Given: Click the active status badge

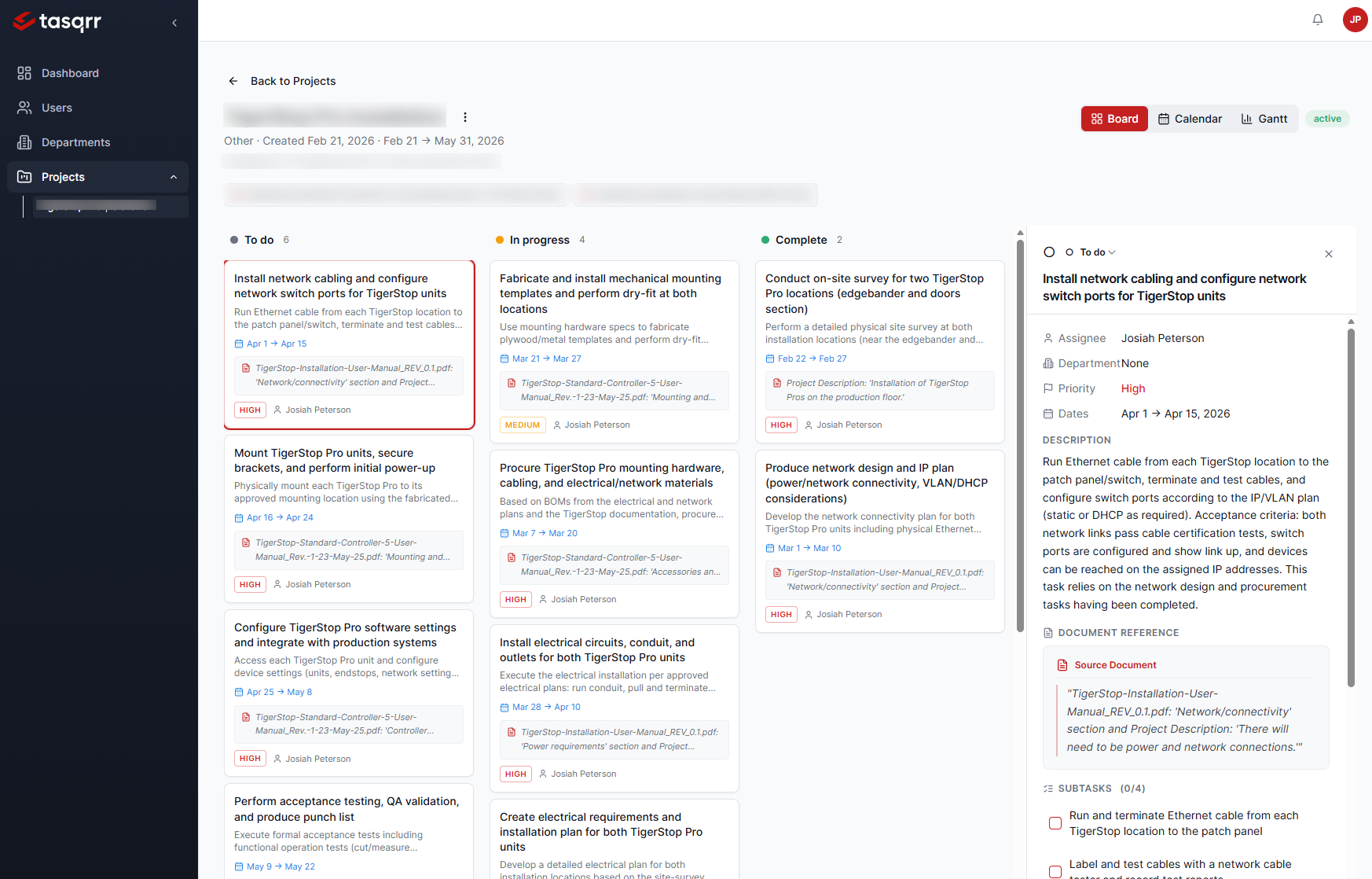Looking at the screenshot, I should (x=1327, y=119).
